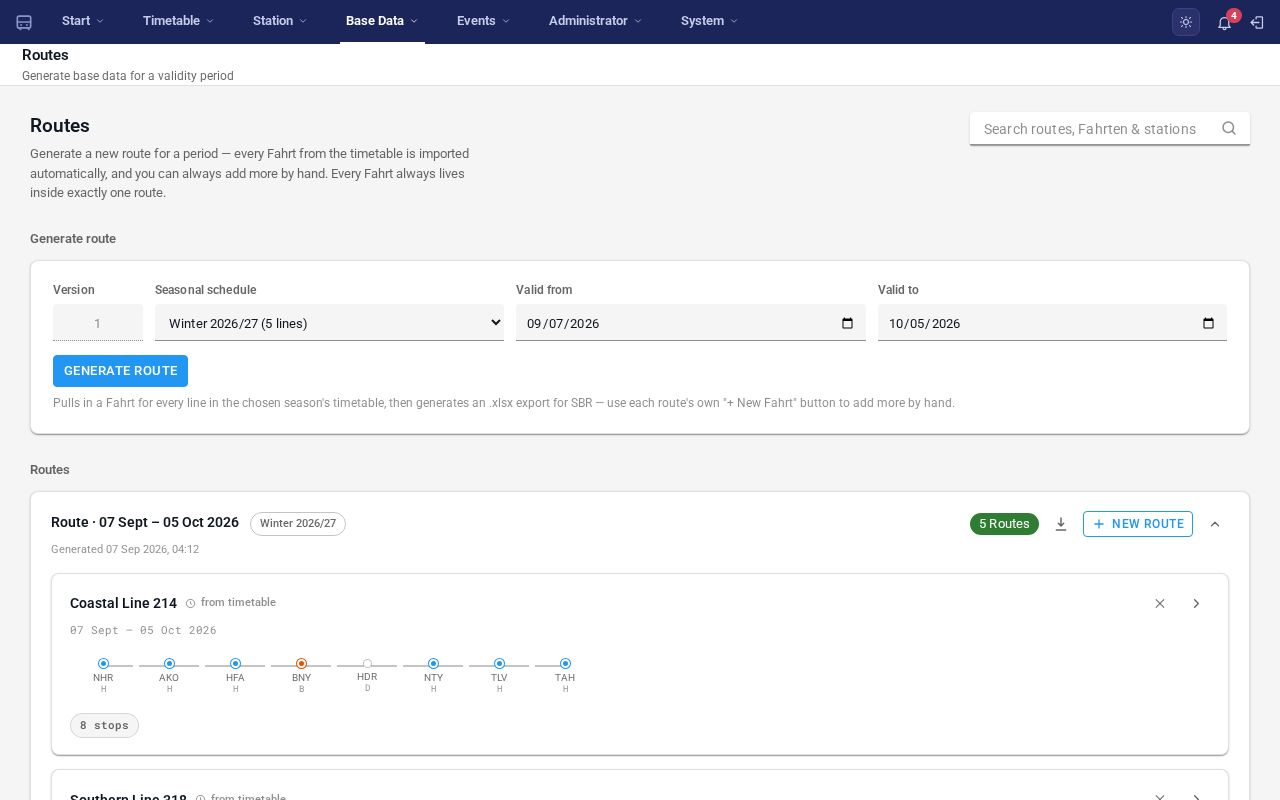Open the Valid from calendar picker icon
Screen dimensions: 1280x800
pos(847,323)
